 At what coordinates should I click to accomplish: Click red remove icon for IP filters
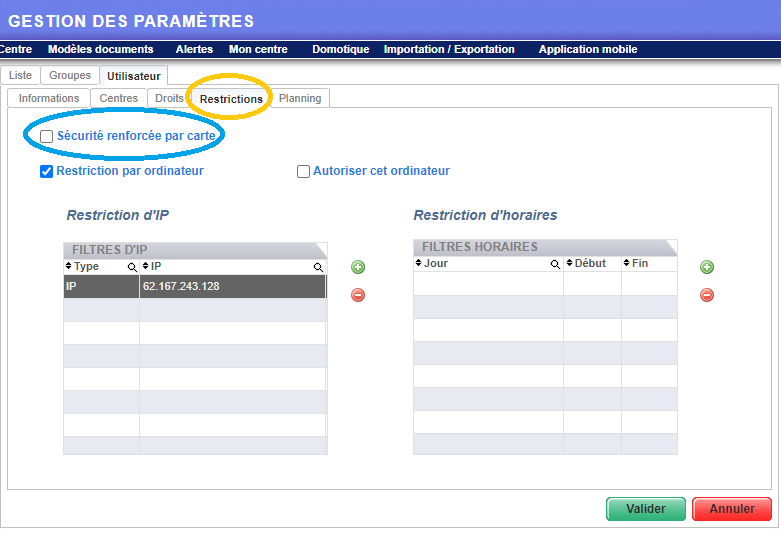pos(358,295)
